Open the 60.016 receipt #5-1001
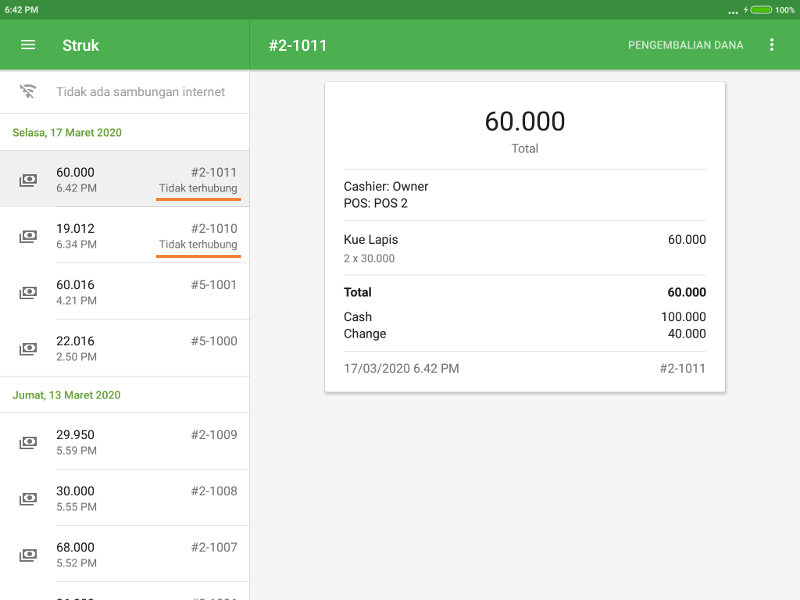The height and width of the screenshot is (600, 800). [x=140, y=292]
